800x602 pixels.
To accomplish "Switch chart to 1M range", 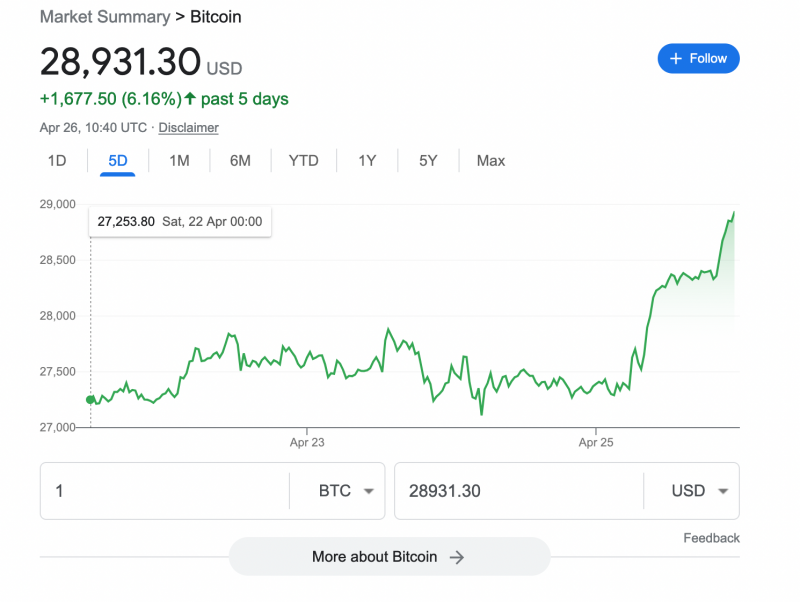I will (179, 161).
